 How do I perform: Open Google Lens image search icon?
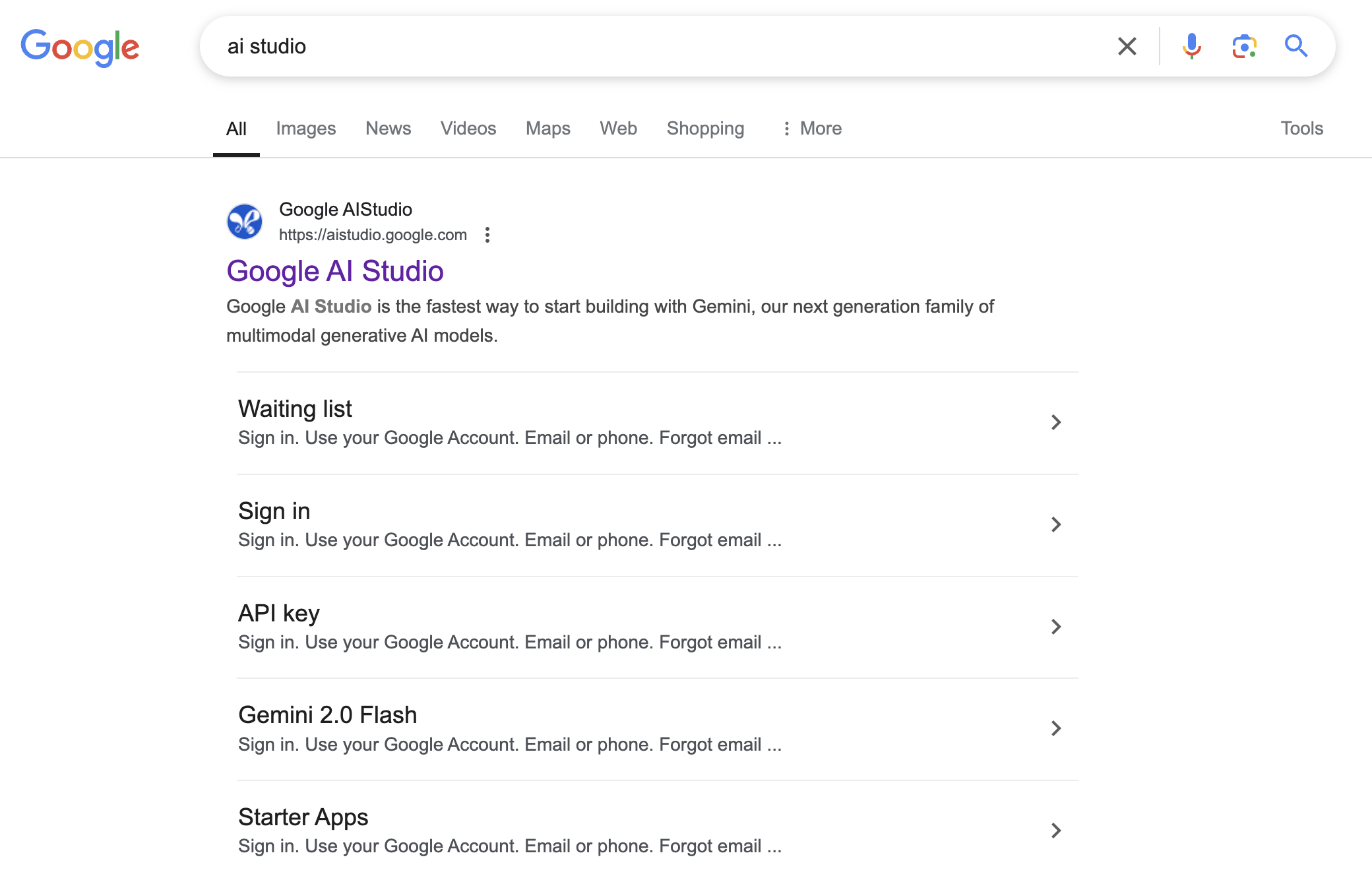(1243, 46)
